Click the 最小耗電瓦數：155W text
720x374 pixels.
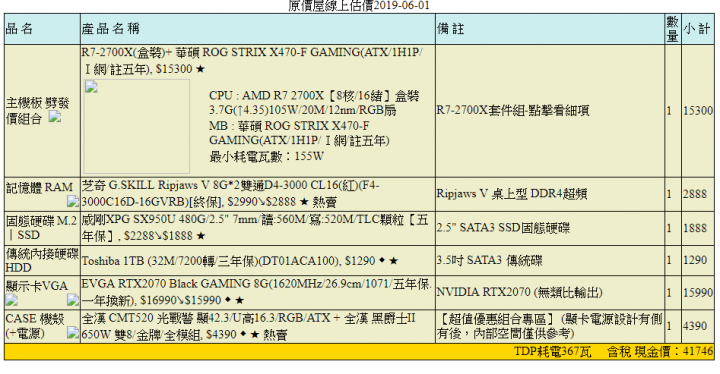pyautogui.click(x=266, y=157)
